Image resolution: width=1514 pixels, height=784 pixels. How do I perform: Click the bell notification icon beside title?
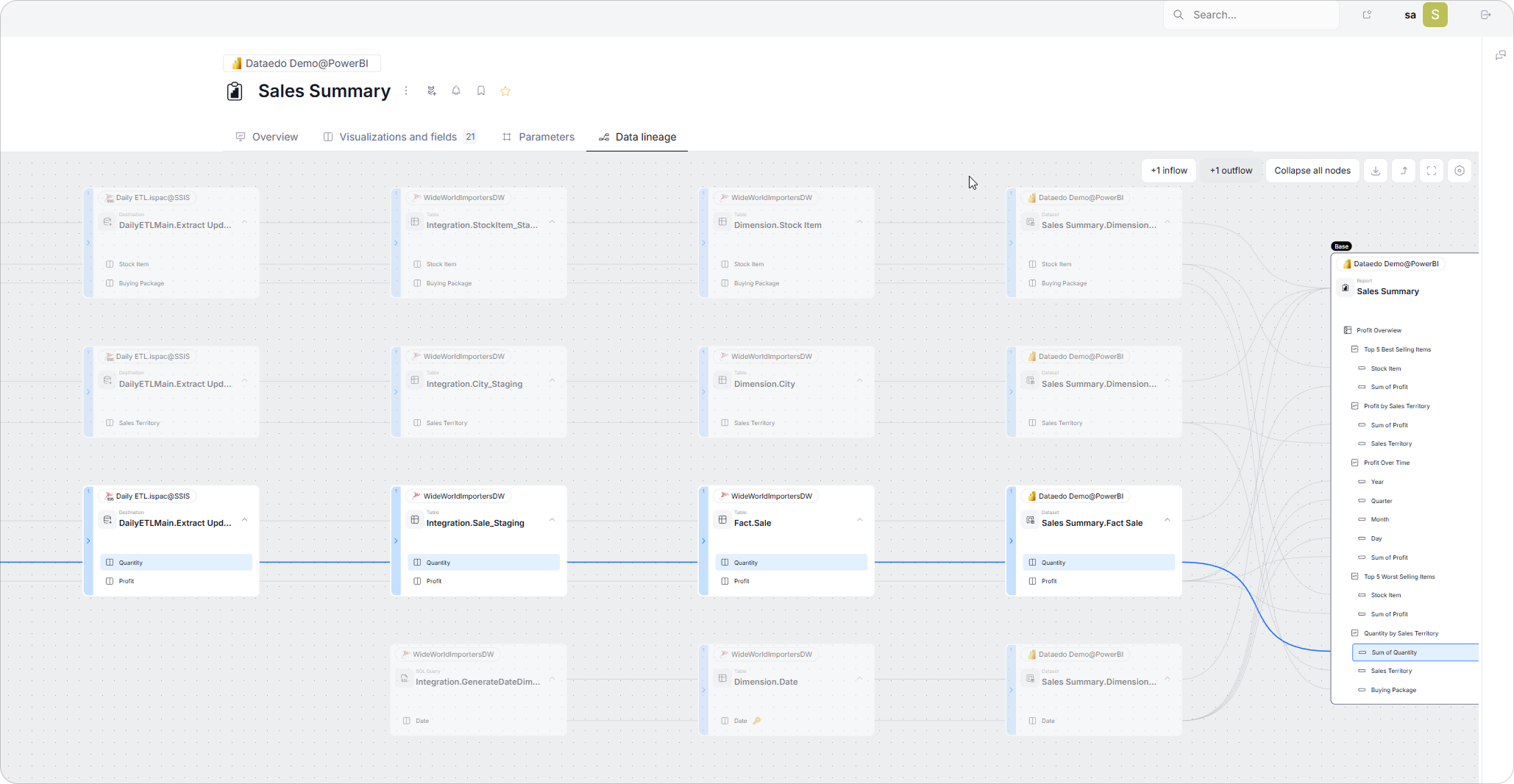click(x=456, y=91)
